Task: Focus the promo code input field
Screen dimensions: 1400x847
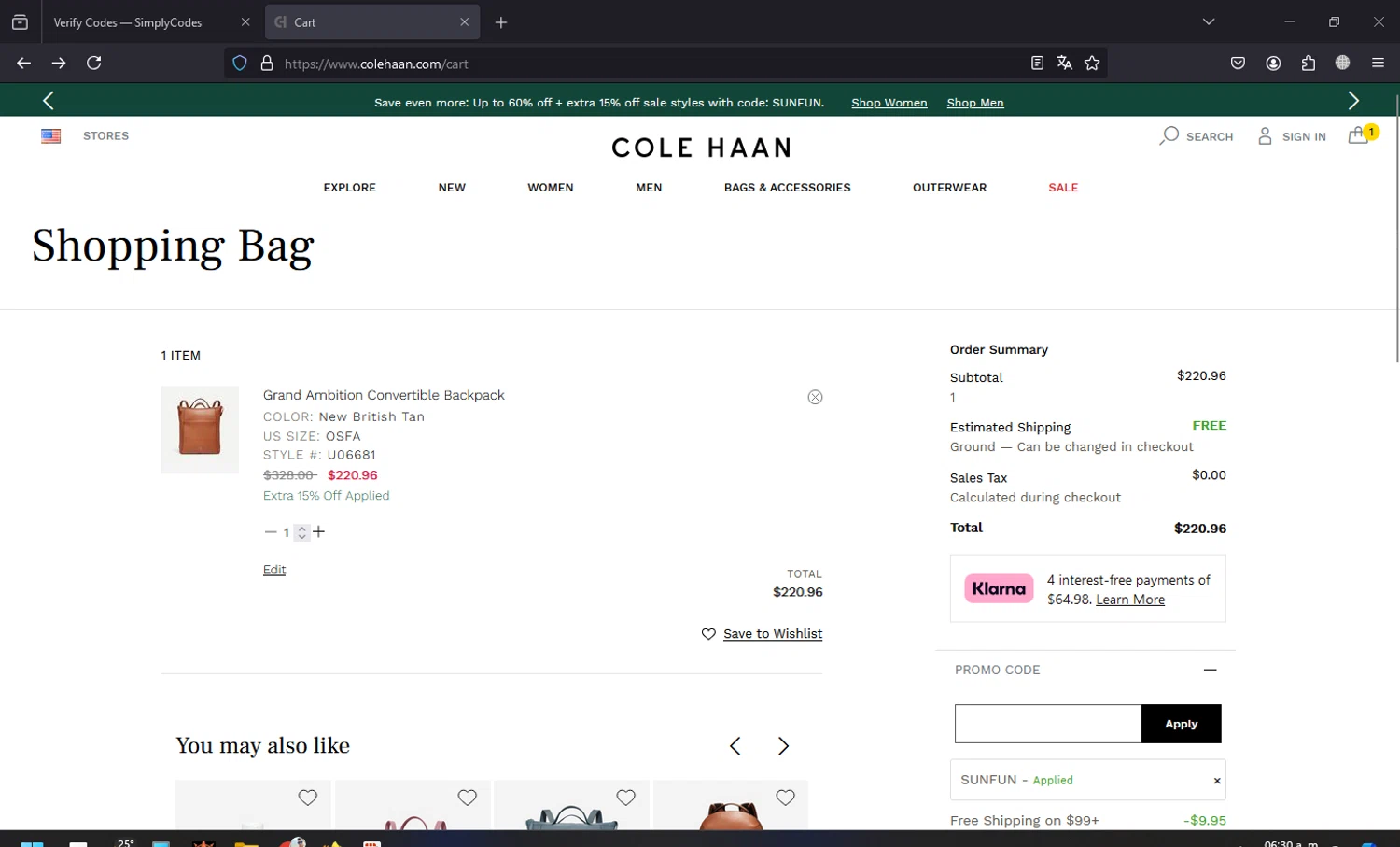Action: point(1047,724)
